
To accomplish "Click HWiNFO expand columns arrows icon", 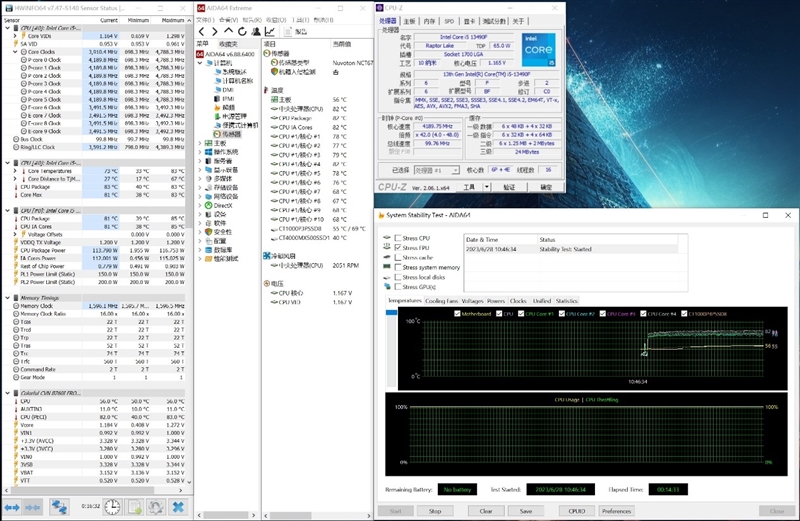I will [x=10, y=507].
